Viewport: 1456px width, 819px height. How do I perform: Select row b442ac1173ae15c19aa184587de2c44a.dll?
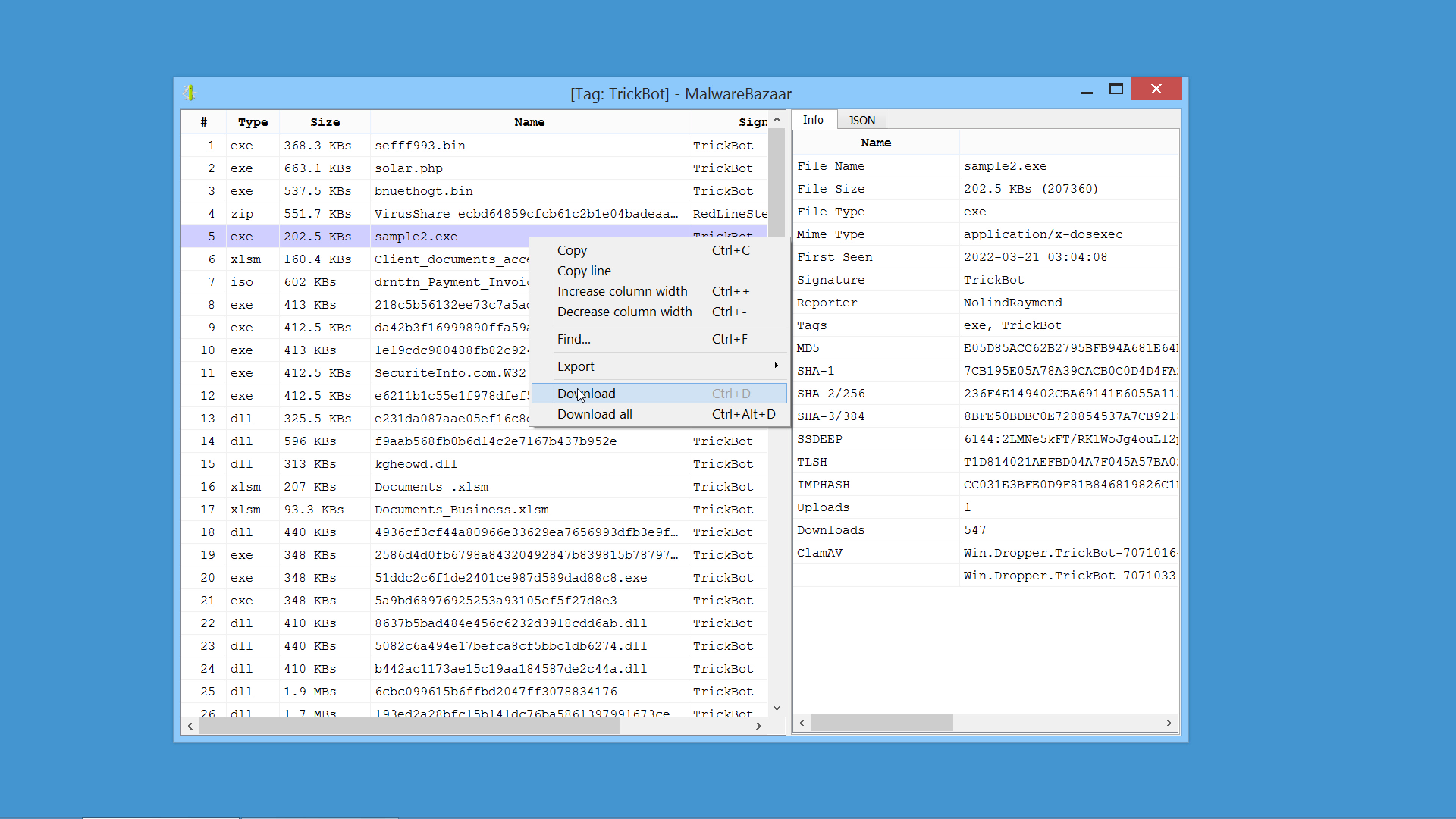tap(475, 669)
